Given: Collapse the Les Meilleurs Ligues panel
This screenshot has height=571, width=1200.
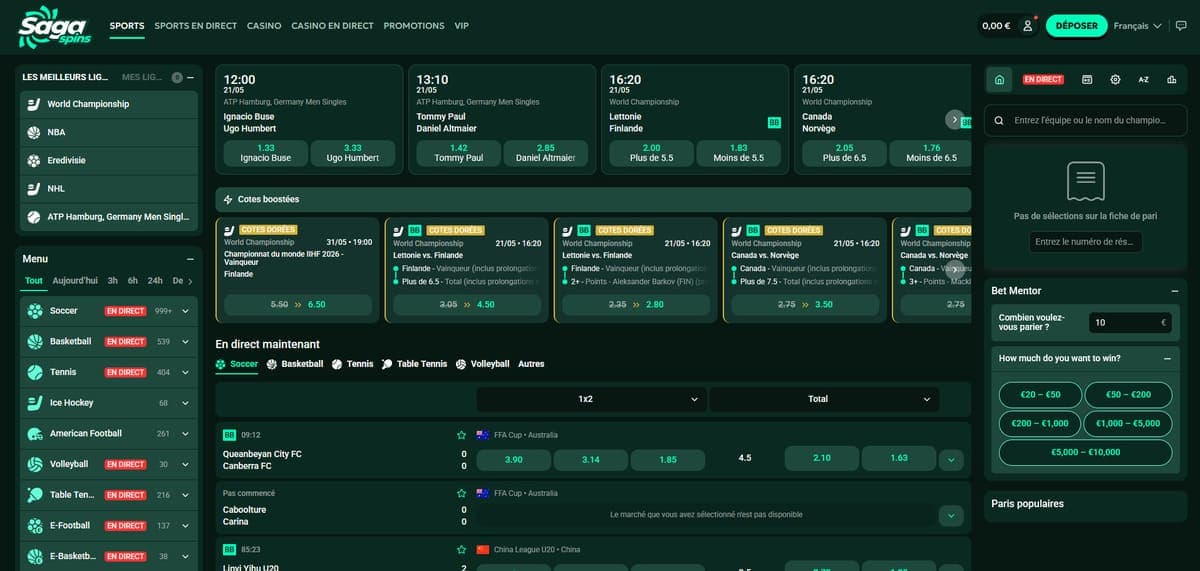Looking at the screenshot, I should click(190, 77).
